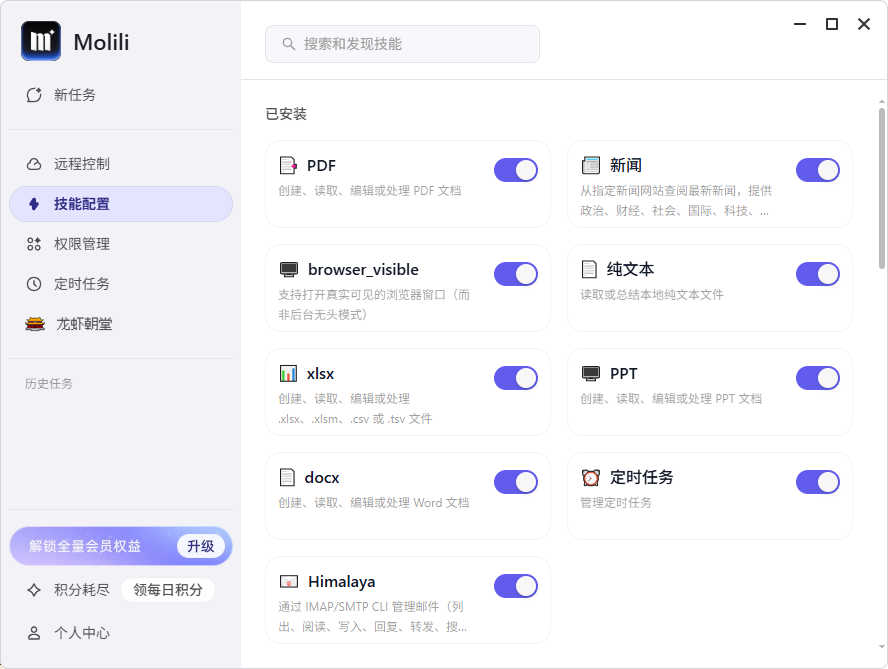Click the Himalaya skill title
Viewport: 888px width, 669px height.
[x=341, y=582]
